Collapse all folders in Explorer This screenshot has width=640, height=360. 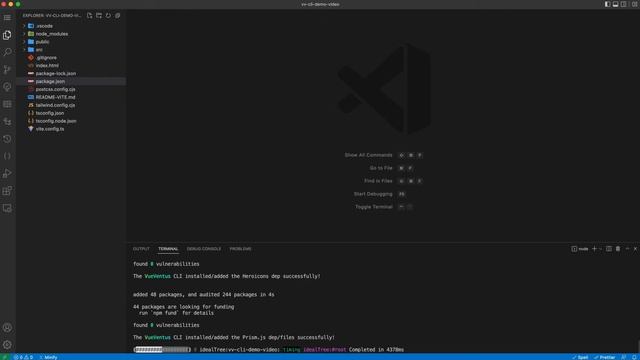[118, 16]
